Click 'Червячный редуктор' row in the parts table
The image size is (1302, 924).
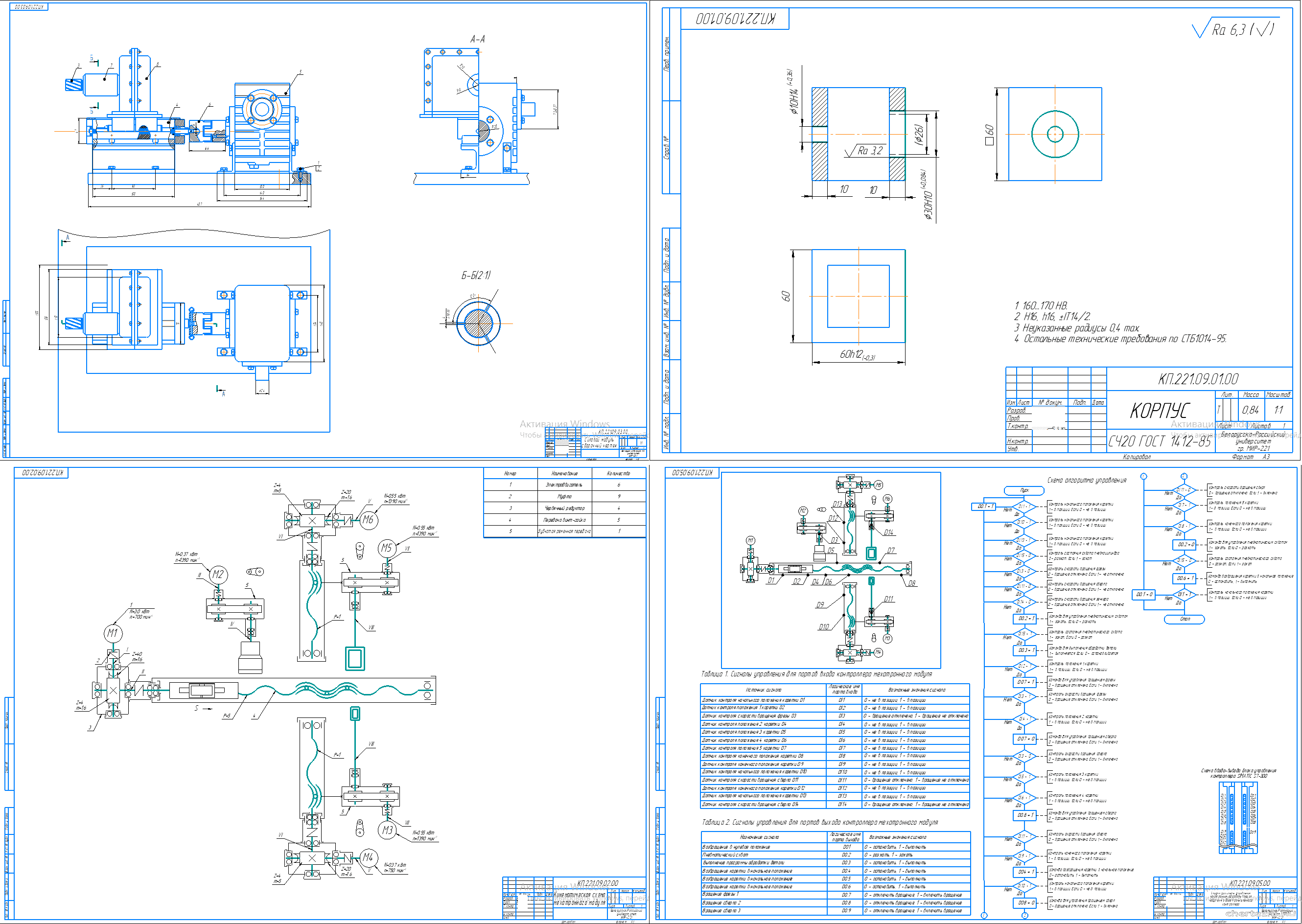click(x=564, y=508)
